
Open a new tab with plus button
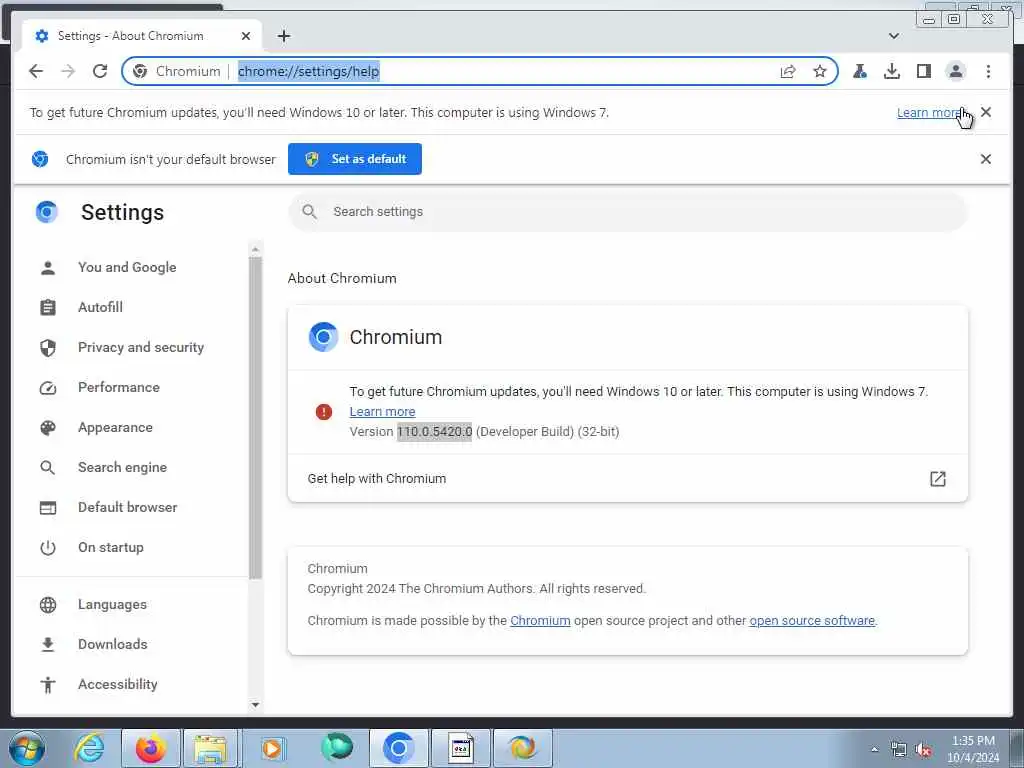tap(283, 36)
